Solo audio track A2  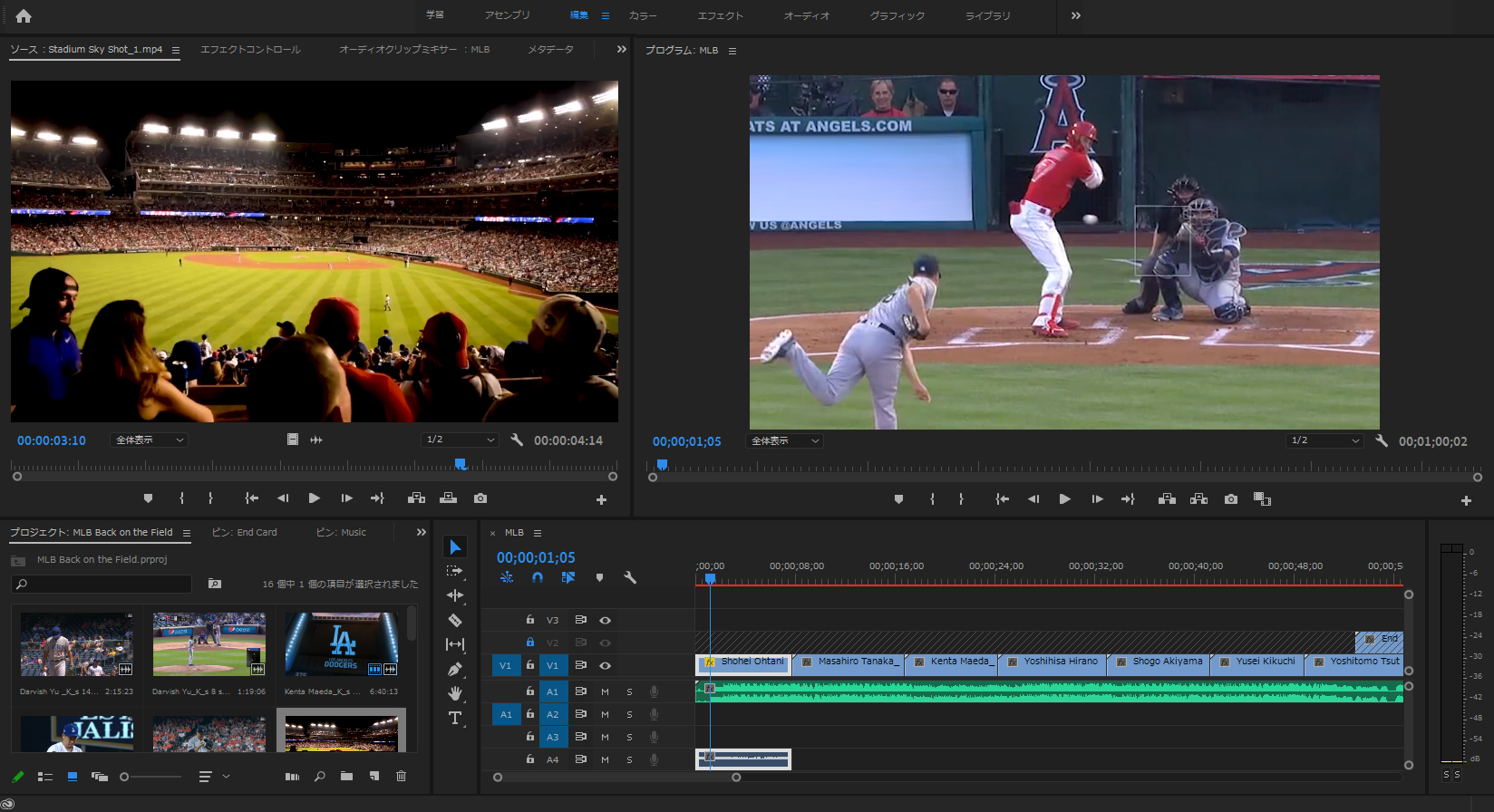click(x=629, y=714)
